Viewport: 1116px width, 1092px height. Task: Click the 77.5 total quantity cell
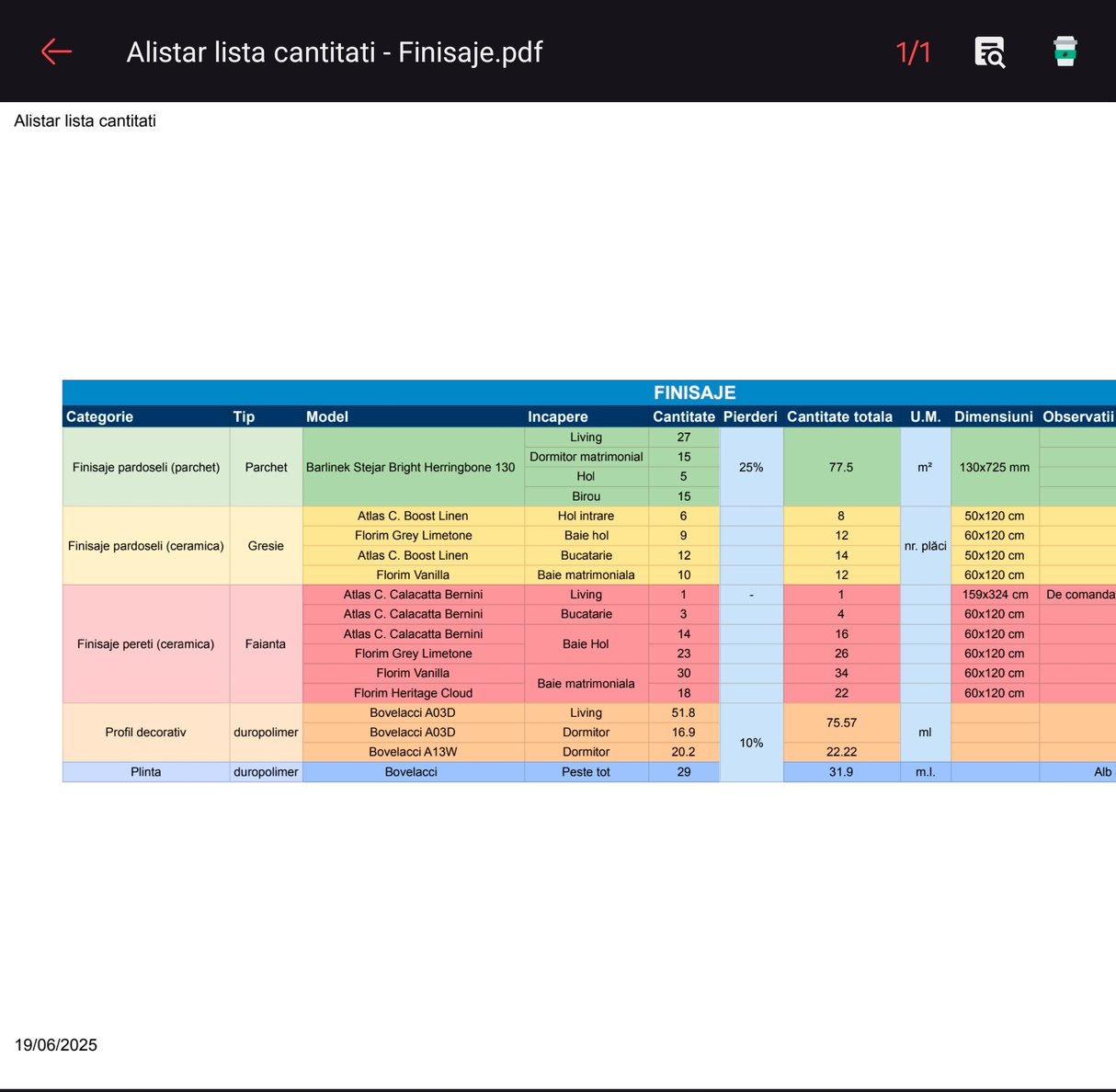[841, 467]
